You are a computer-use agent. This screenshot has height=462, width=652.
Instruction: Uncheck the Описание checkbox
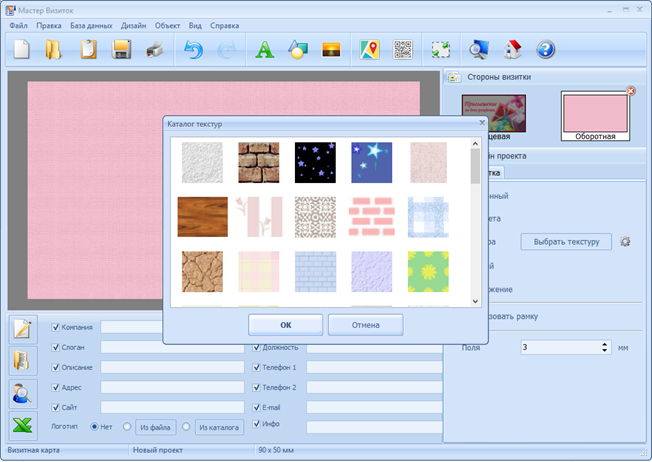55,367
